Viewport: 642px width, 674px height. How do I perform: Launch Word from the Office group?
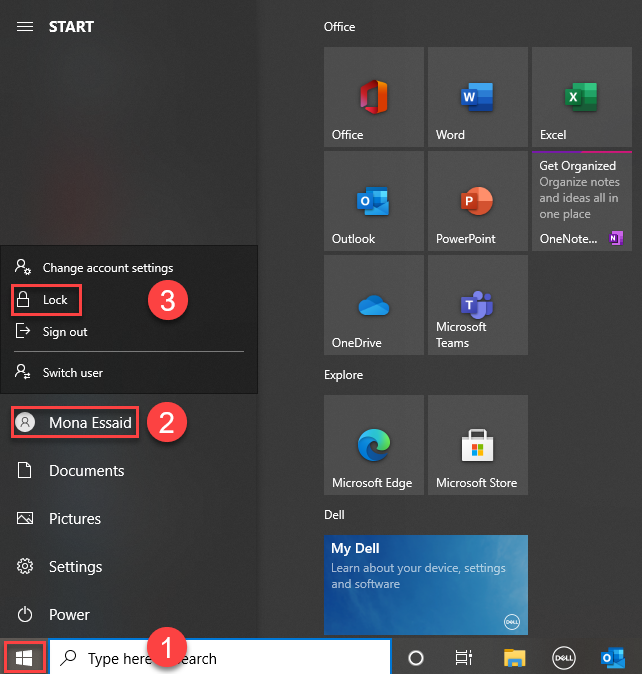477,97
